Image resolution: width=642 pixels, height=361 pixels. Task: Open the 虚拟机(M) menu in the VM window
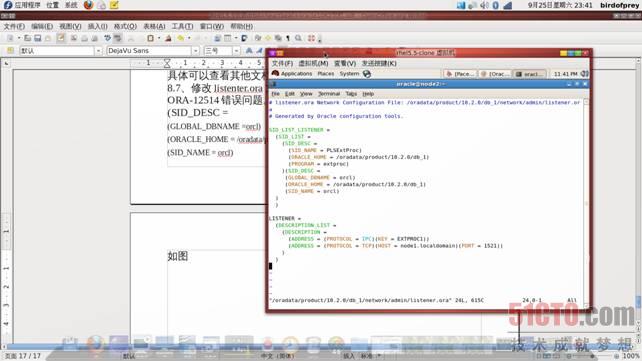click(x=313, y=63)
